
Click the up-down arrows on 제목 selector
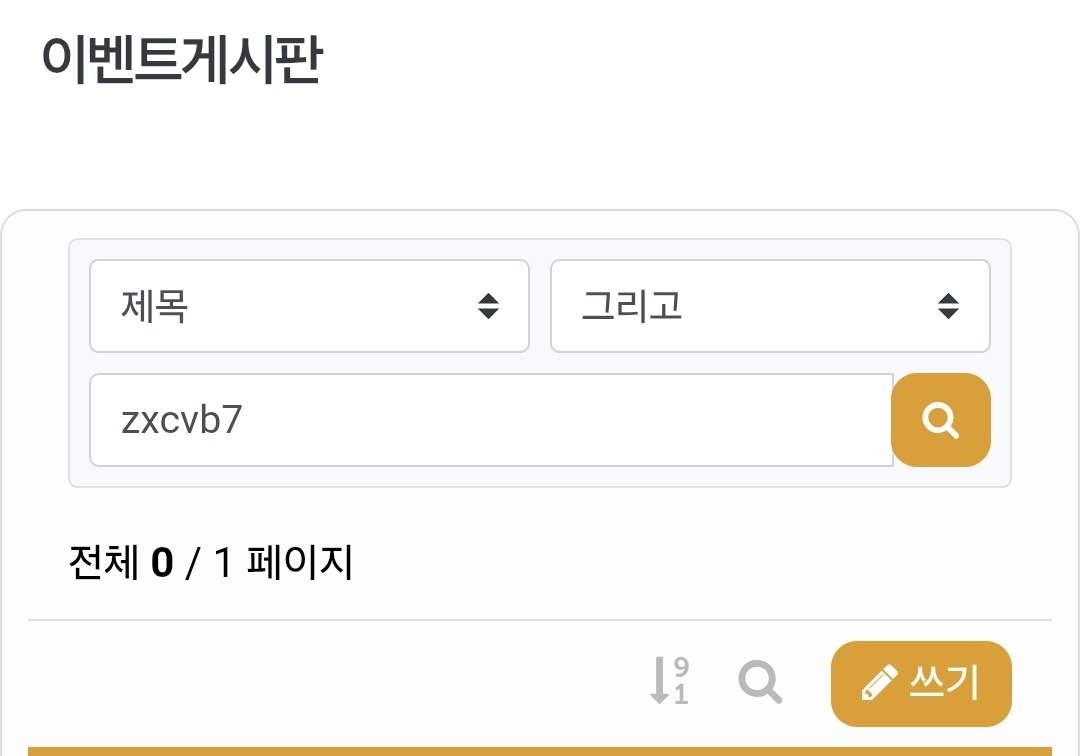click(488, 306)
